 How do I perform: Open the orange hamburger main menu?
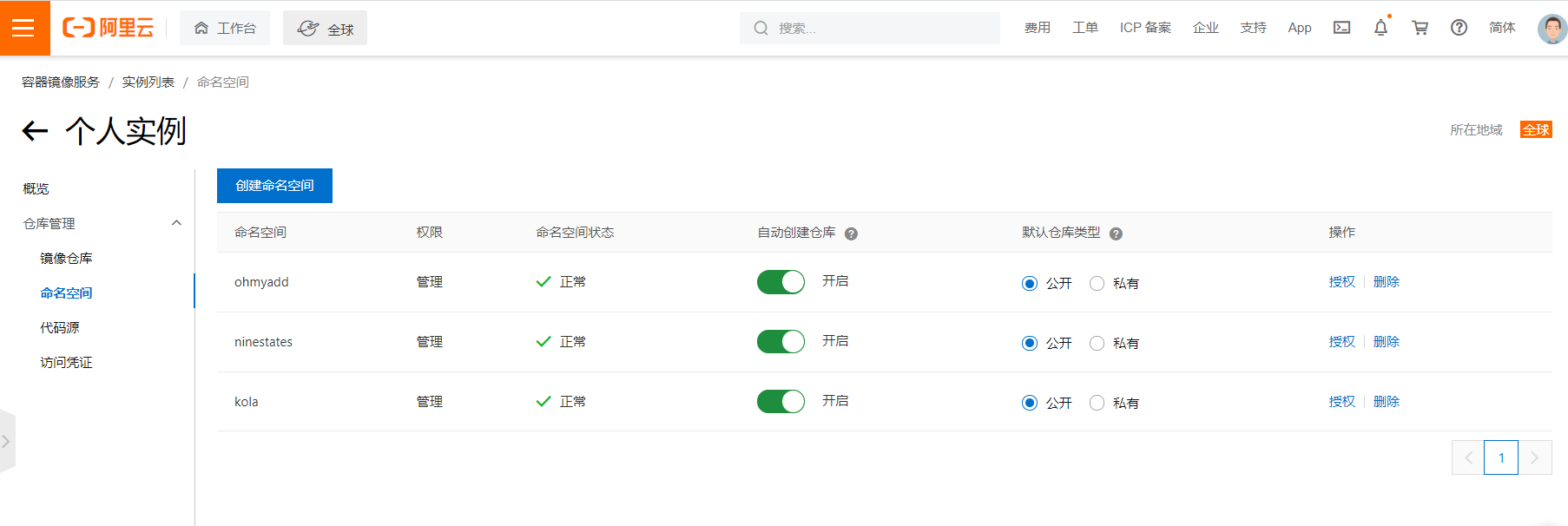pyautogui.click(x=24, y=28)
